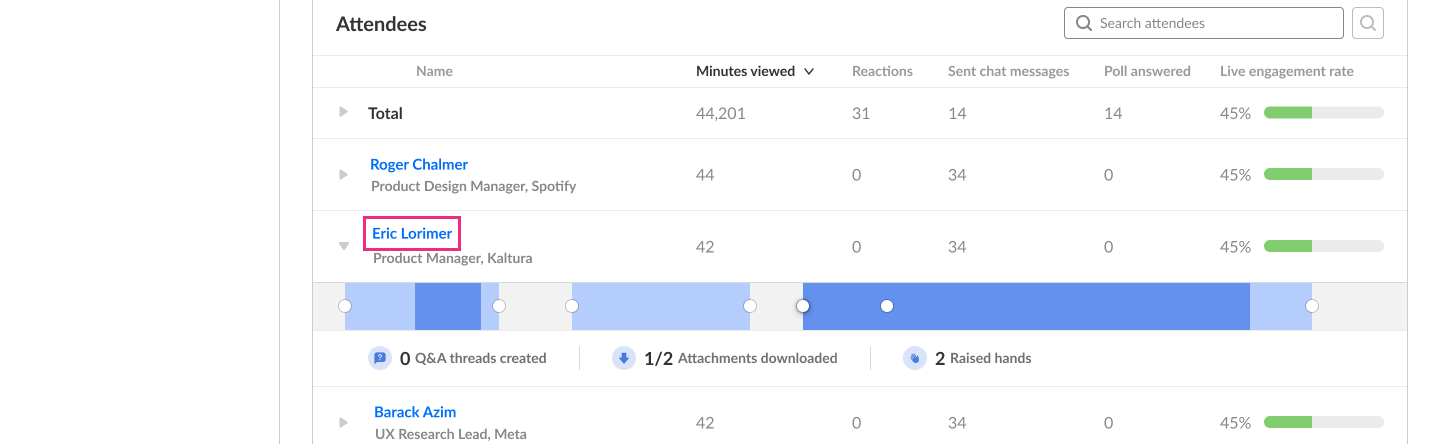
Task: Click the Total row engagement progress bar
Action: click(x=1323, y=113)
